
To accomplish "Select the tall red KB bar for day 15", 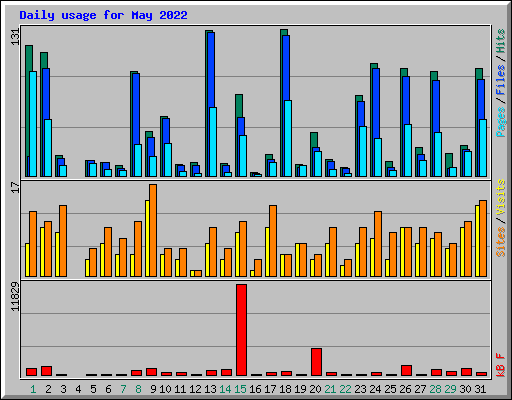I will 241,330.
